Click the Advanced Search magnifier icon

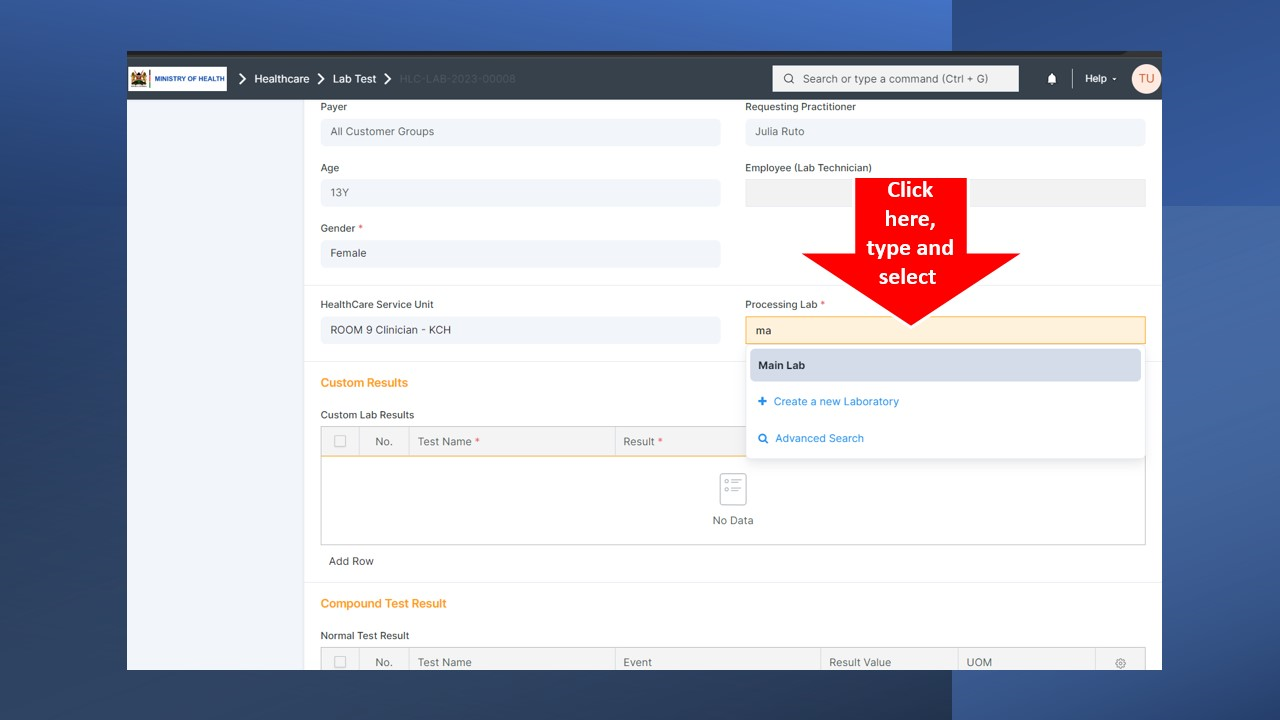763,438
